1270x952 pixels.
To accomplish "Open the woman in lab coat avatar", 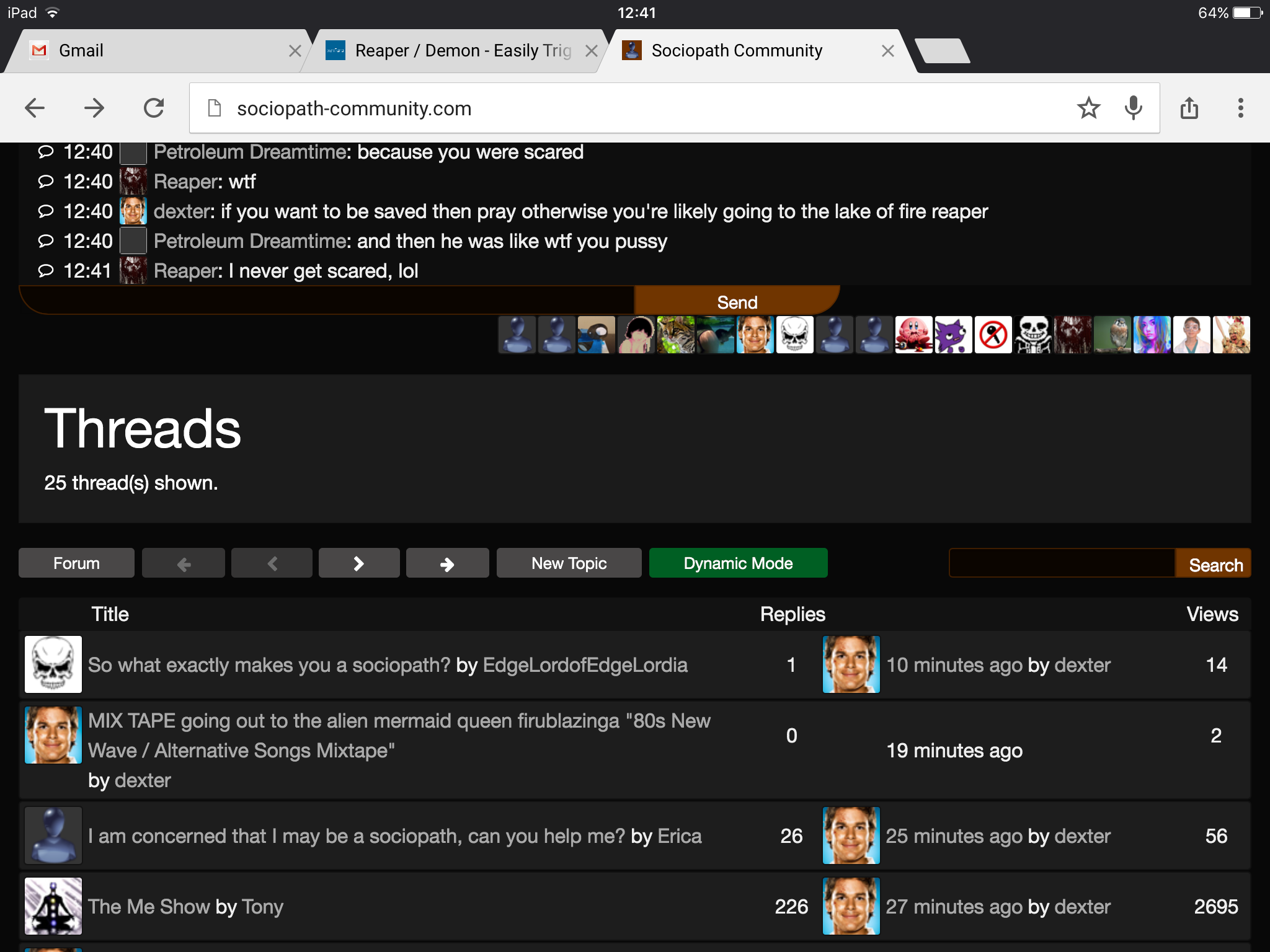I will click(x=1191, y=335).
